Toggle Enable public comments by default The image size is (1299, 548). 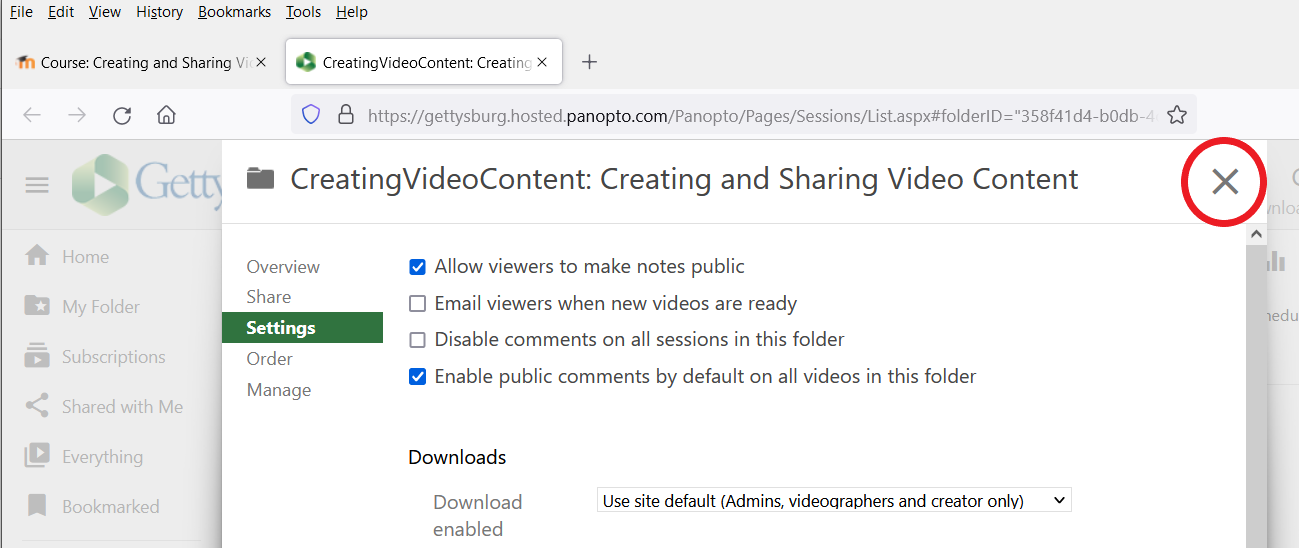pyautogui.click(x=418, y=377)
